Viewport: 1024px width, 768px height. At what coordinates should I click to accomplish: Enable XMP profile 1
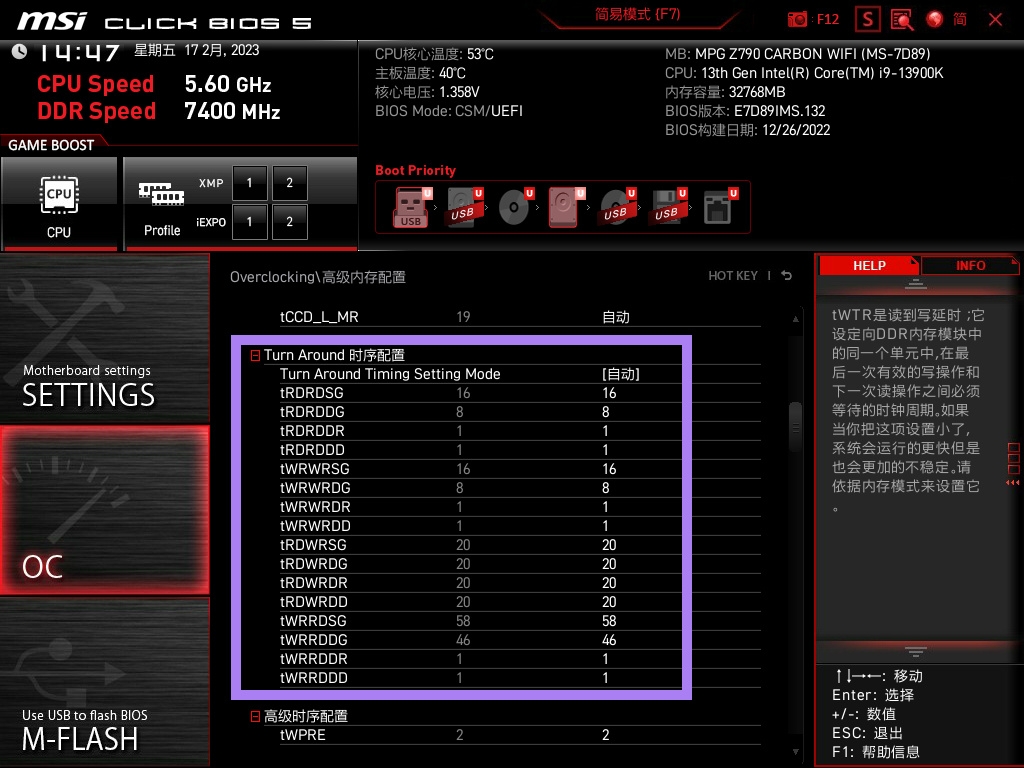point(249,183)
